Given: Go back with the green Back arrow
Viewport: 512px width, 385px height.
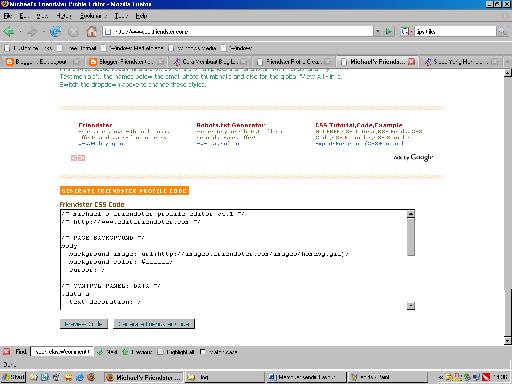Looking at the screenshot, I should tap(9, 32).
